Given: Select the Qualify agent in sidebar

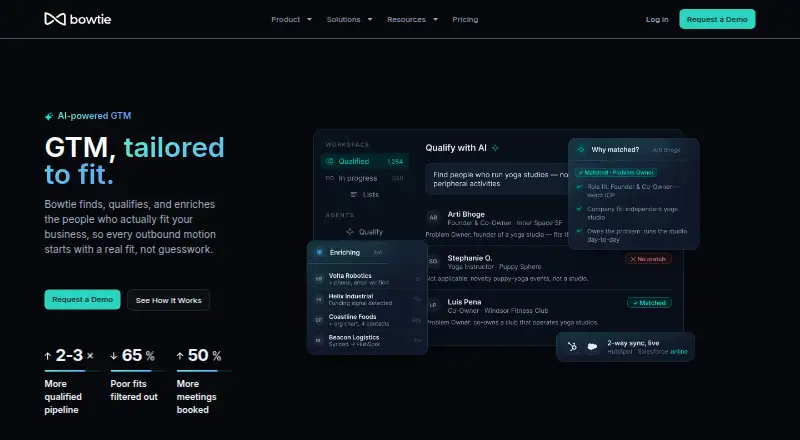Looking at the screenshot, I should pyautogui.click(x=364, y=232).
